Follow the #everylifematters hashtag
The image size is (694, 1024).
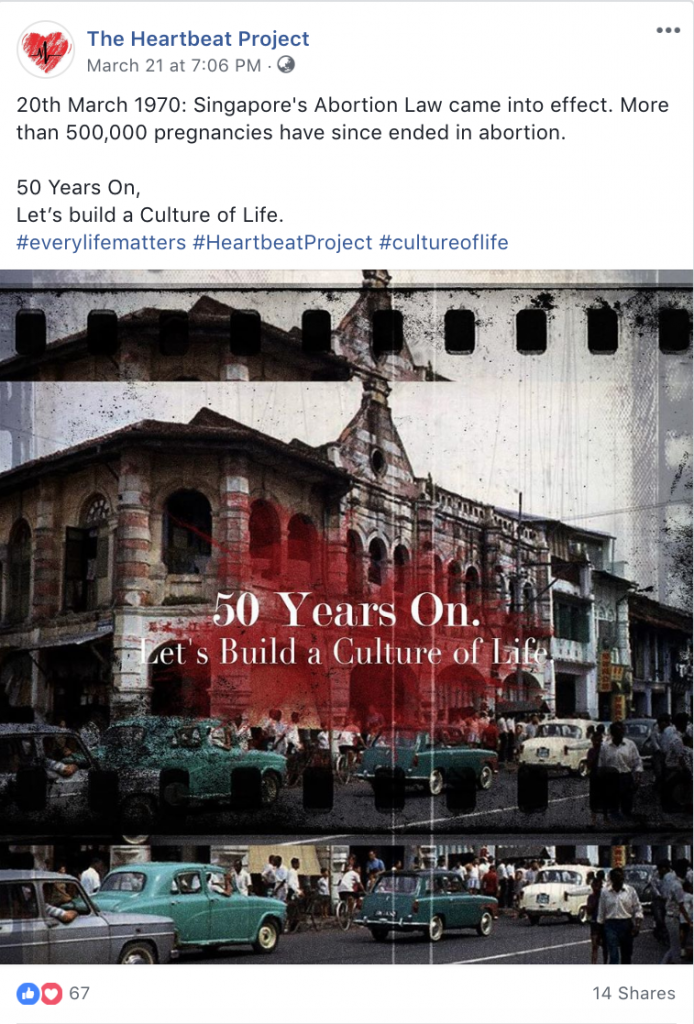pos(101,242)
